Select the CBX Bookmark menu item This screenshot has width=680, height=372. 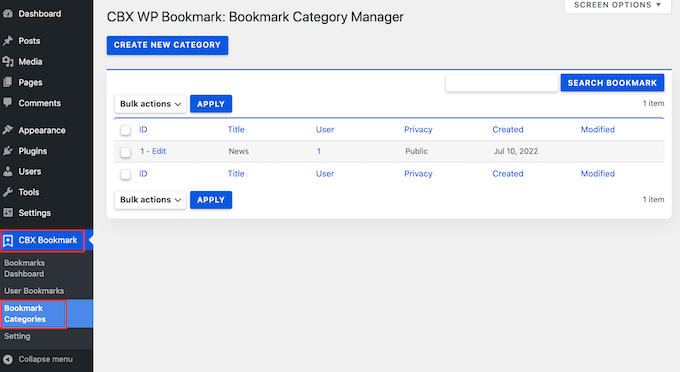click(x=48, y=240)
